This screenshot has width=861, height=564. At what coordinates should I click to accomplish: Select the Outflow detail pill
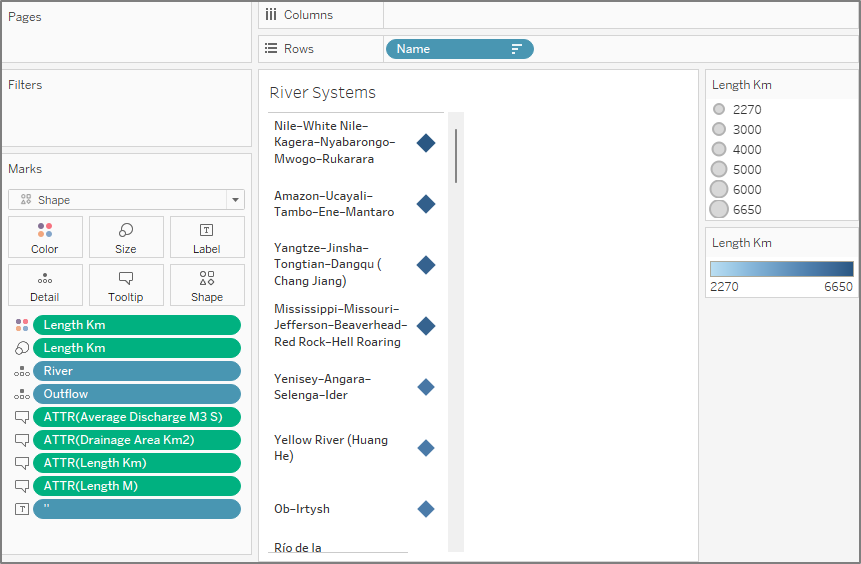pyautogui.click(x=137, y=394)
